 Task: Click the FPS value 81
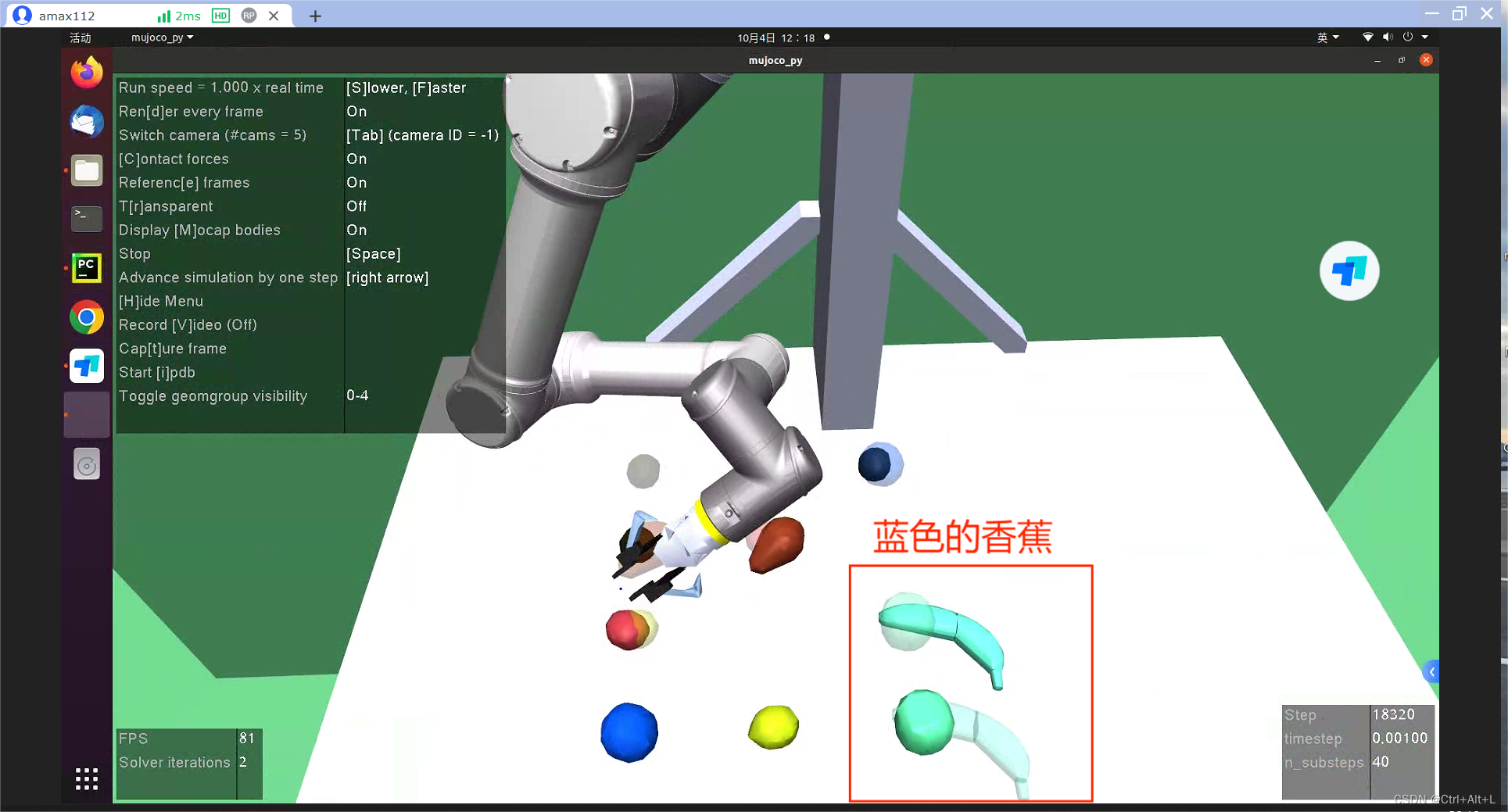(x=247, y=739)
